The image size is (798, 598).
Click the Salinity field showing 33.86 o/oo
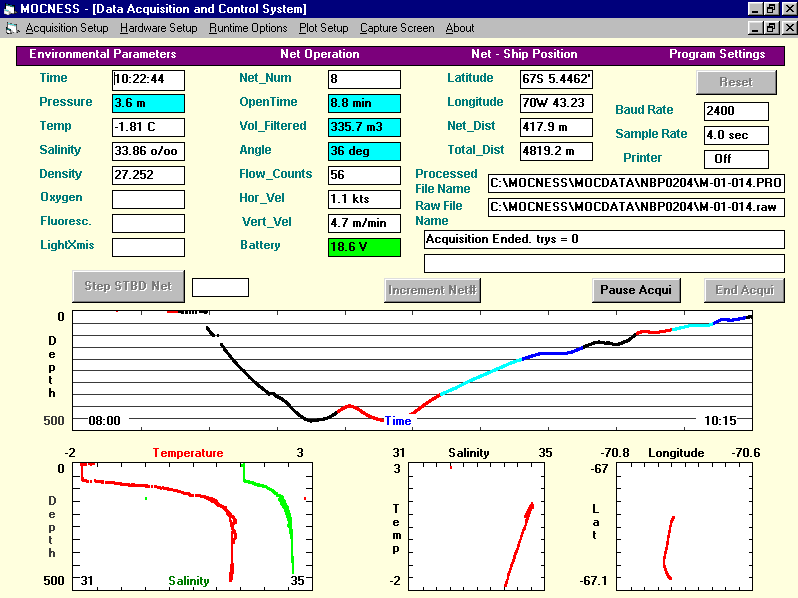click(148, 151)
